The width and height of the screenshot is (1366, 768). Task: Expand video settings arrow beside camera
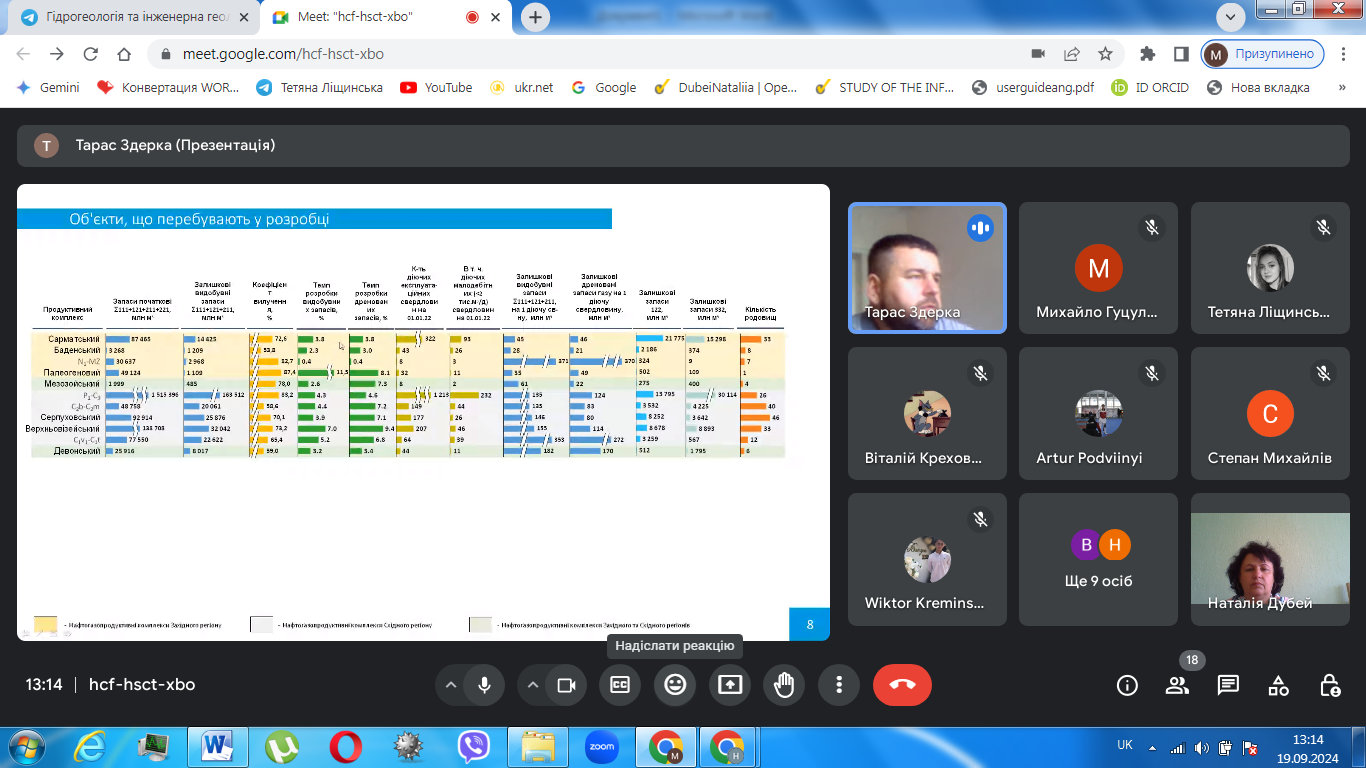pyautogui.click(x=533, y=685)
